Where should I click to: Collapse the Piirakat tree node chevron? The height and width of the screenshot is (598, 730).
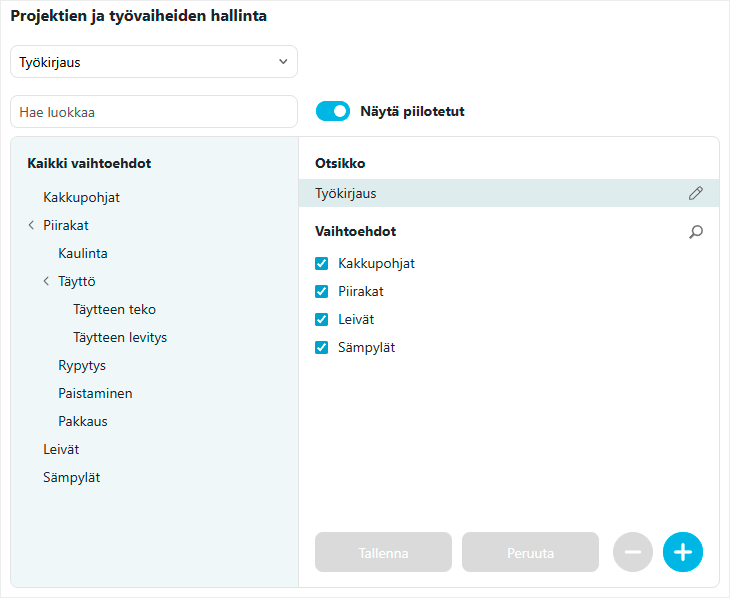click(x=31, y=225)
